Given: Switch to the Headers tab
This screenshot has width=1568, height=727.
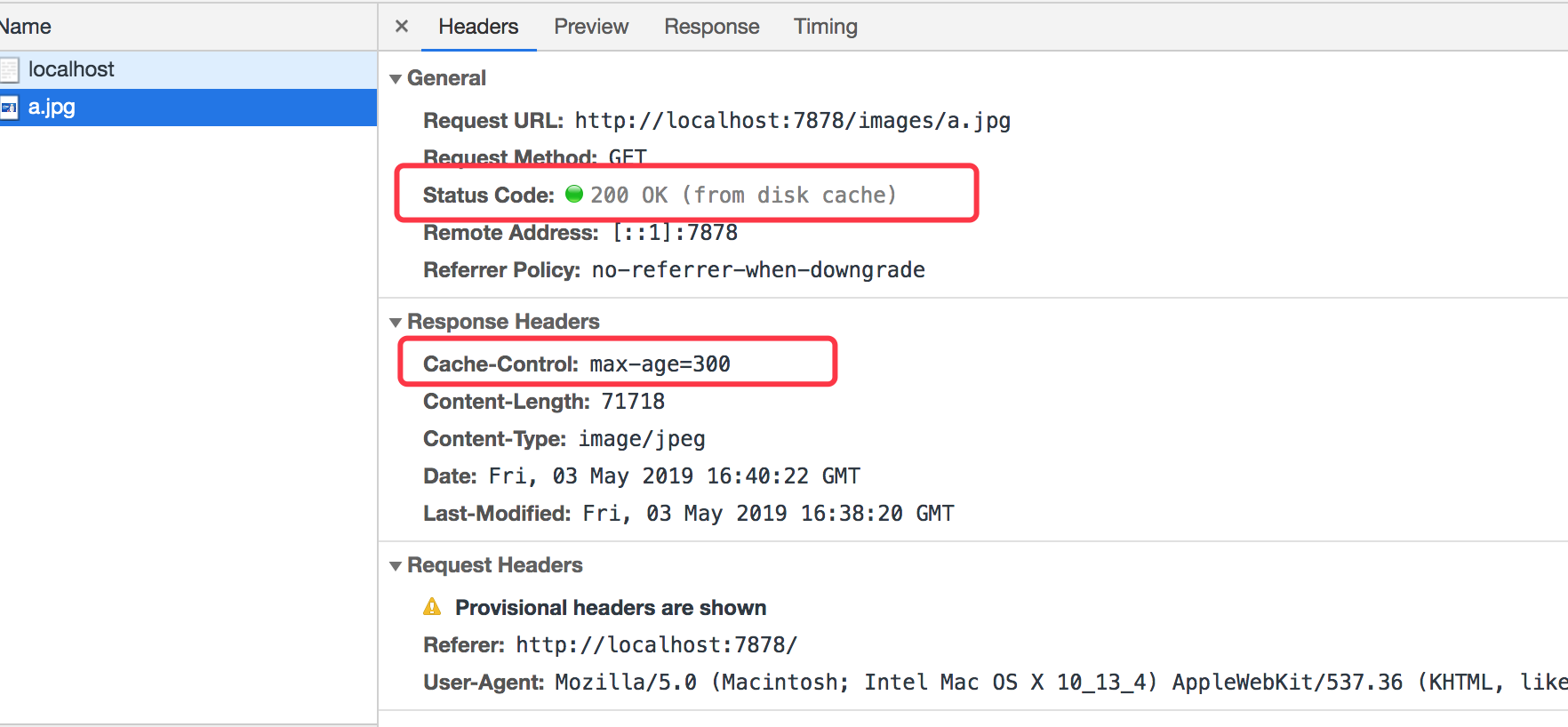Looking at the screenshot, I should 478,27.
